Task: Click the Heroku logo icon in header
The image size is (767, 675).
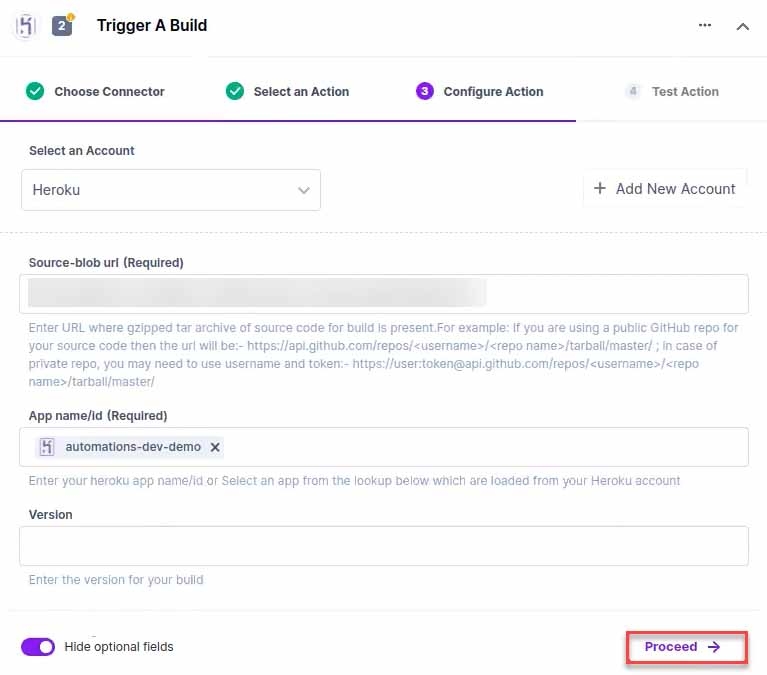Action: 25,25
